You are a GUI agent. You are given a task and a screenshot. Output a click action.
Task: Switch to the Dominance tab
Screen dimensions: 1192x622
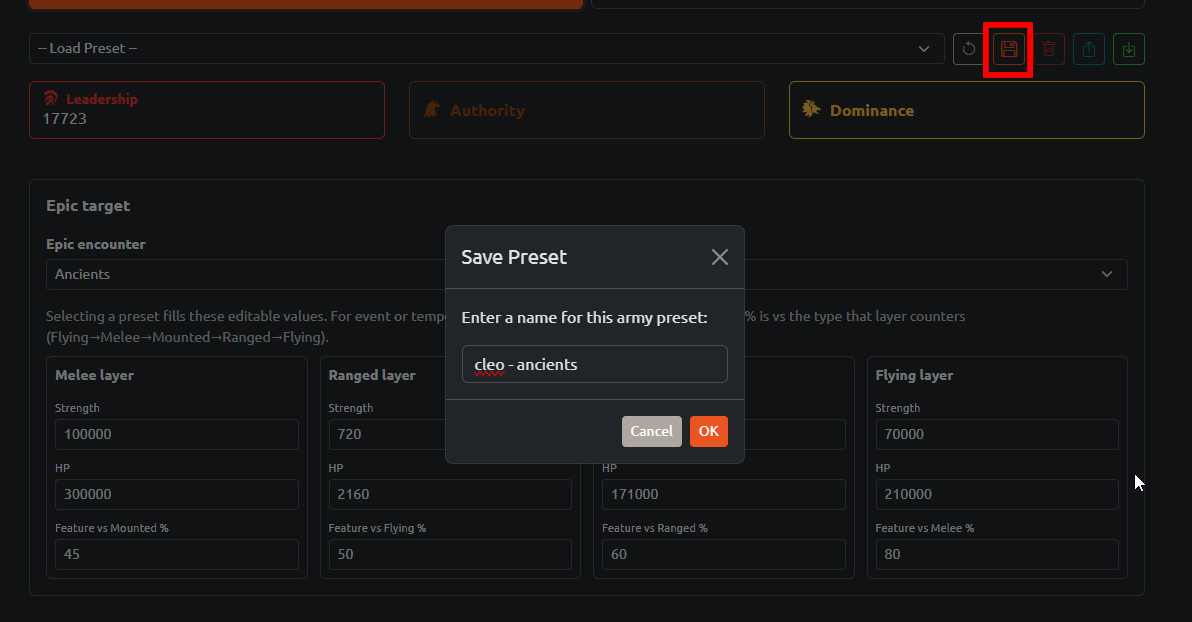(x=967, y=110)
